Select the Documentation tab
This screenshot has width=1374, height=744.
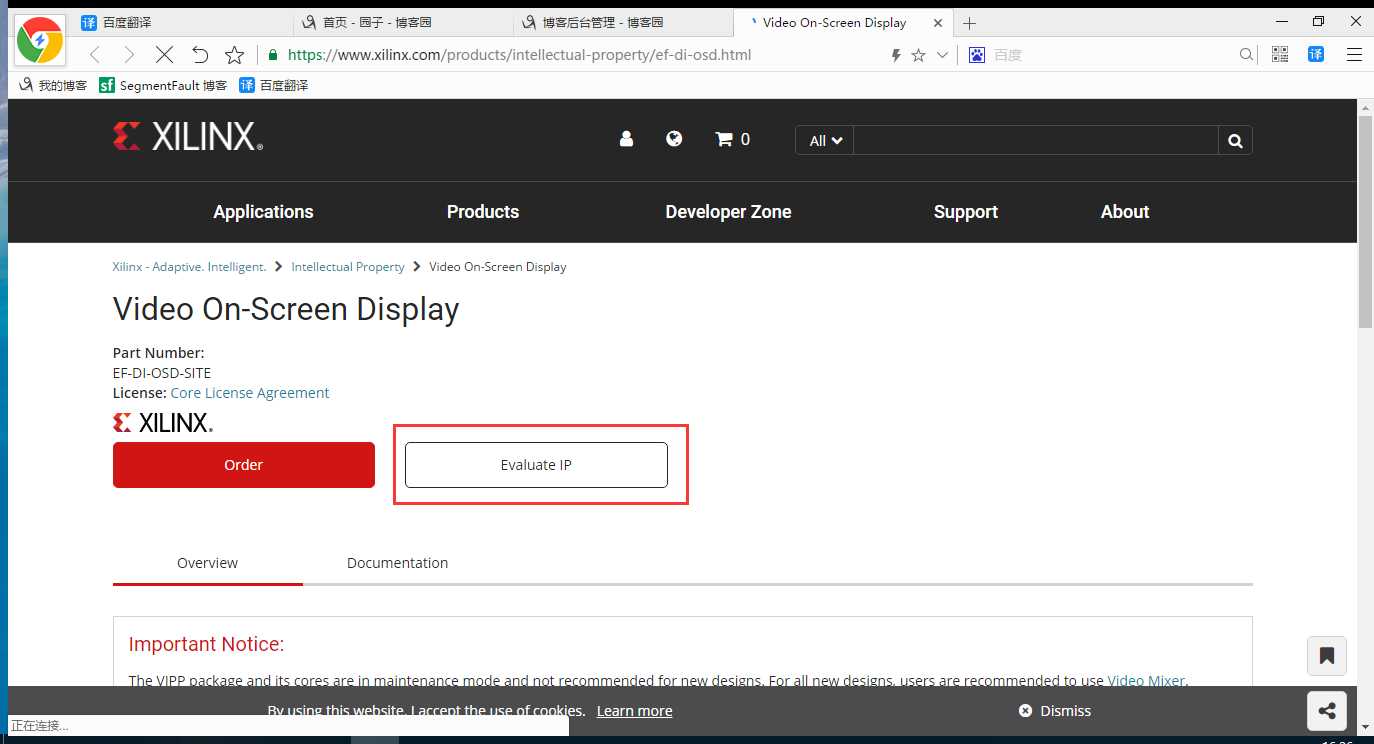(397, 563)
